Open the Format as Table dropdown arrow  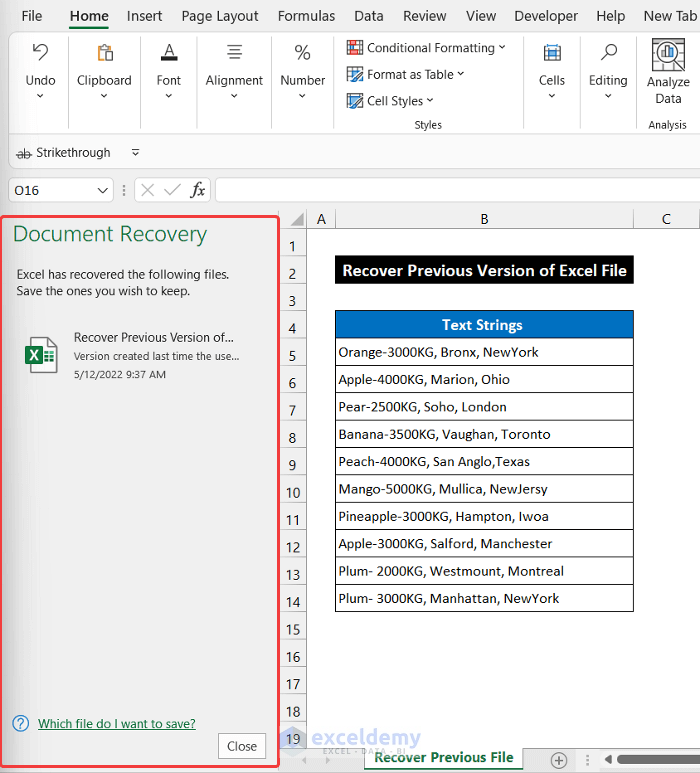460,74
